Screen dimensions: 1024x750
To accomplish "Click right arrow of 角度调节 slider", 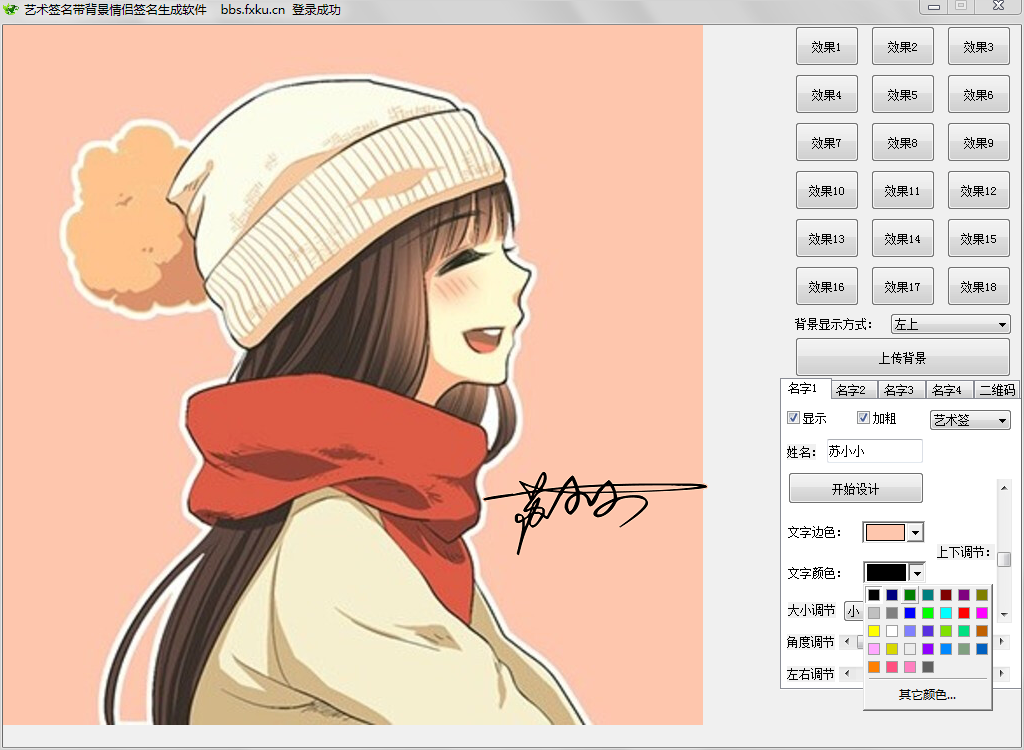I will coord(1002,642).
